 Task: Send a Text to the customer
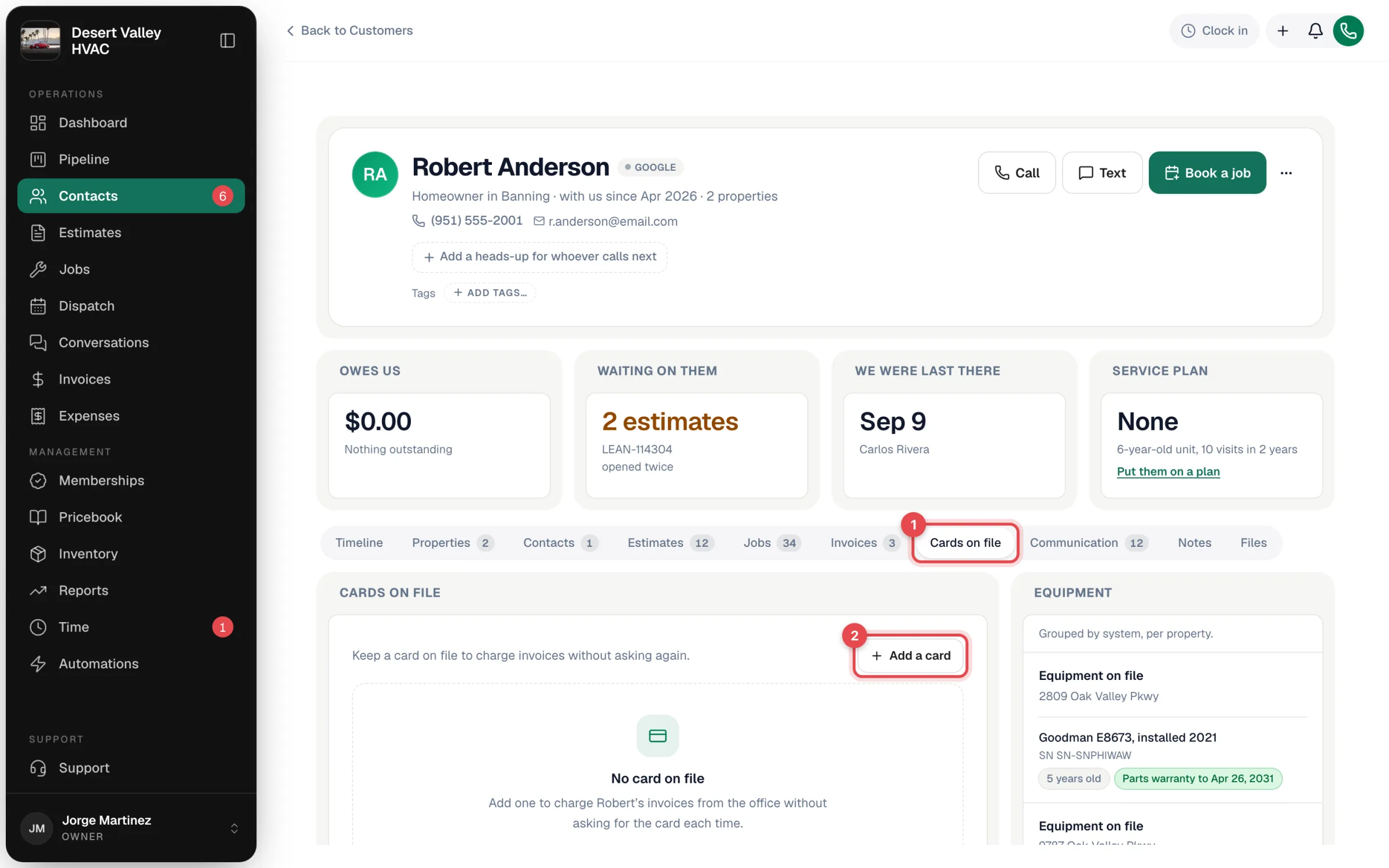(x=1102, y=172)
